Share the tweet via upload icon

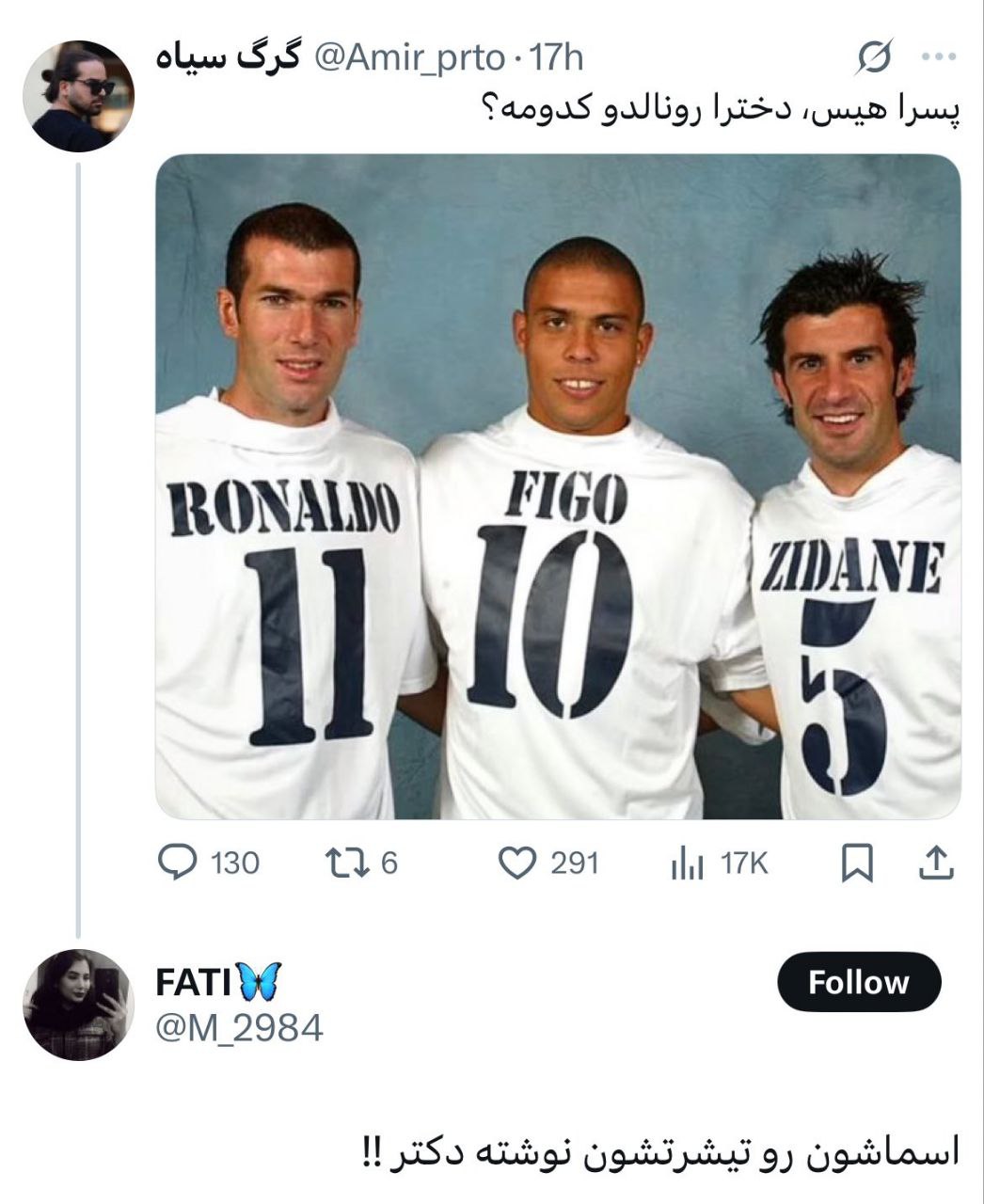(935, 863)
